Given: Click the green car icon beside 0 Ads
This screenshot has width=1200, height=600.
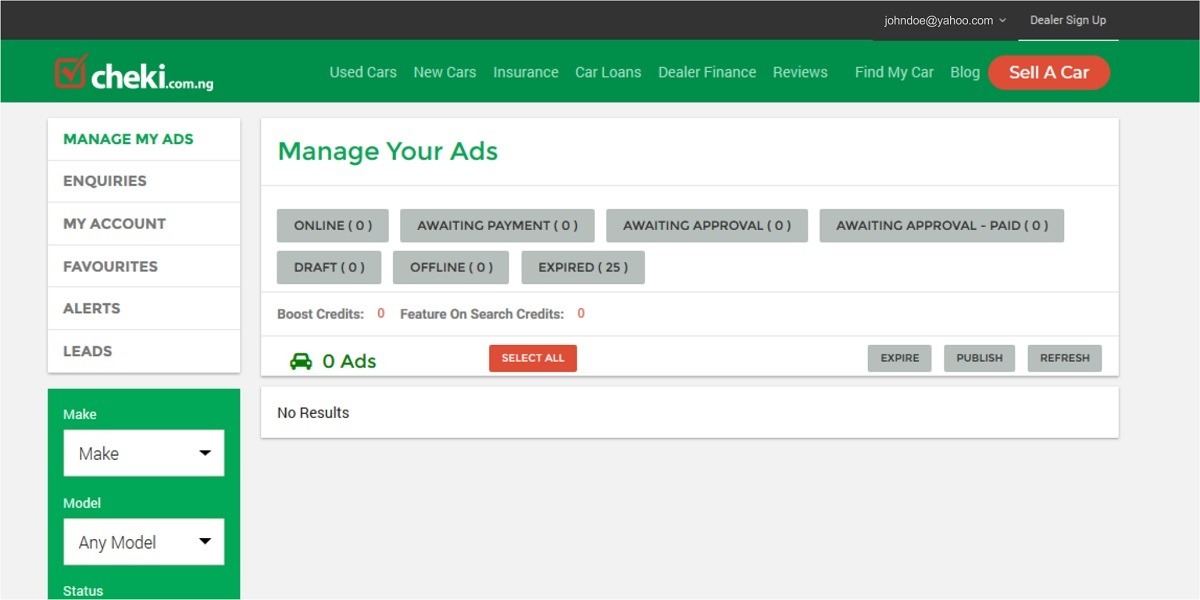Looking at the screenshot, I should 300,361.
